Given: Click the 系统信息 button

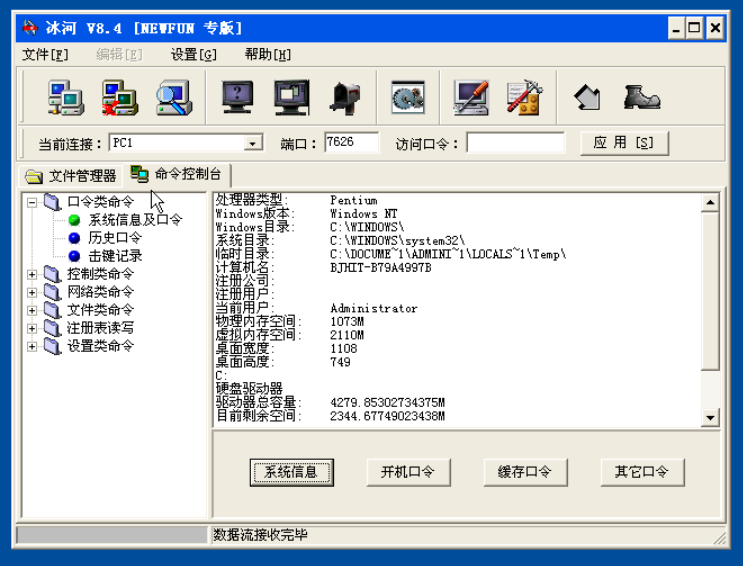Looking at the screenshot, I should click(291, 472).
